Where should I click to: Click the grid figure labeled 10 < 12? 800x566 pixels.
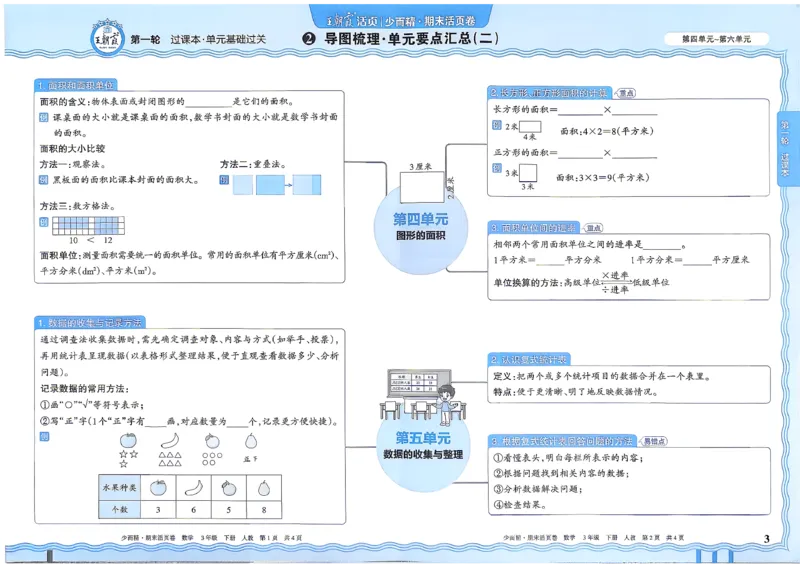[x=88, y=226]
